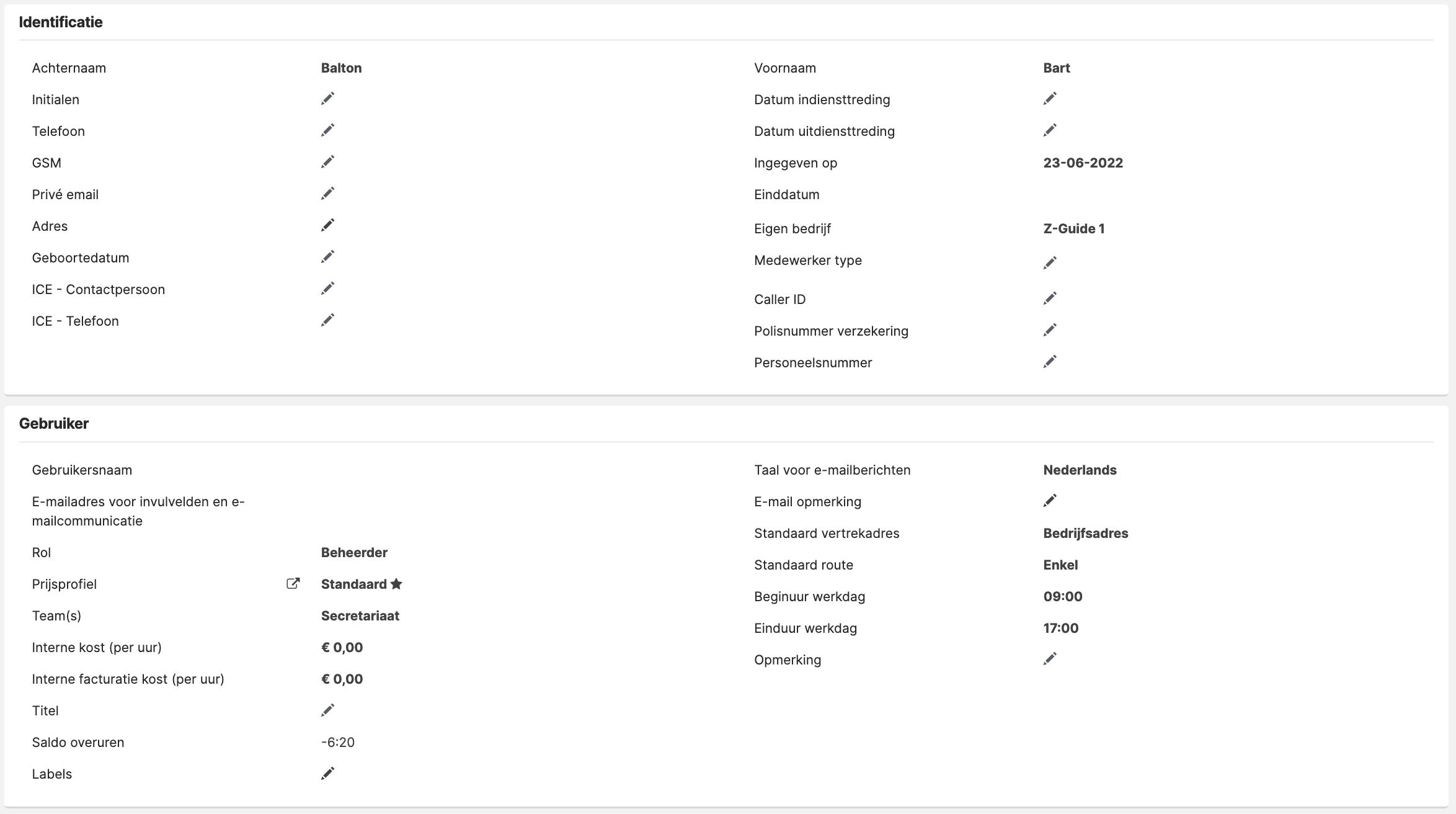Edit GSM number via pencil icon
This screenshot has height=814, width=1456.
point(327,162)
